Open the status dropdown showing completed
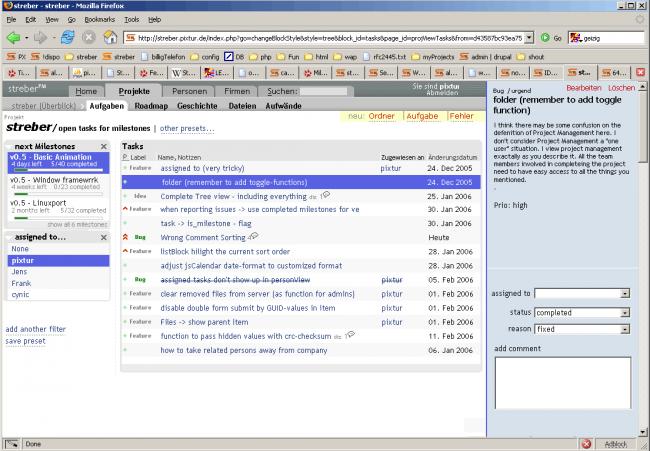 coord(624,313)
